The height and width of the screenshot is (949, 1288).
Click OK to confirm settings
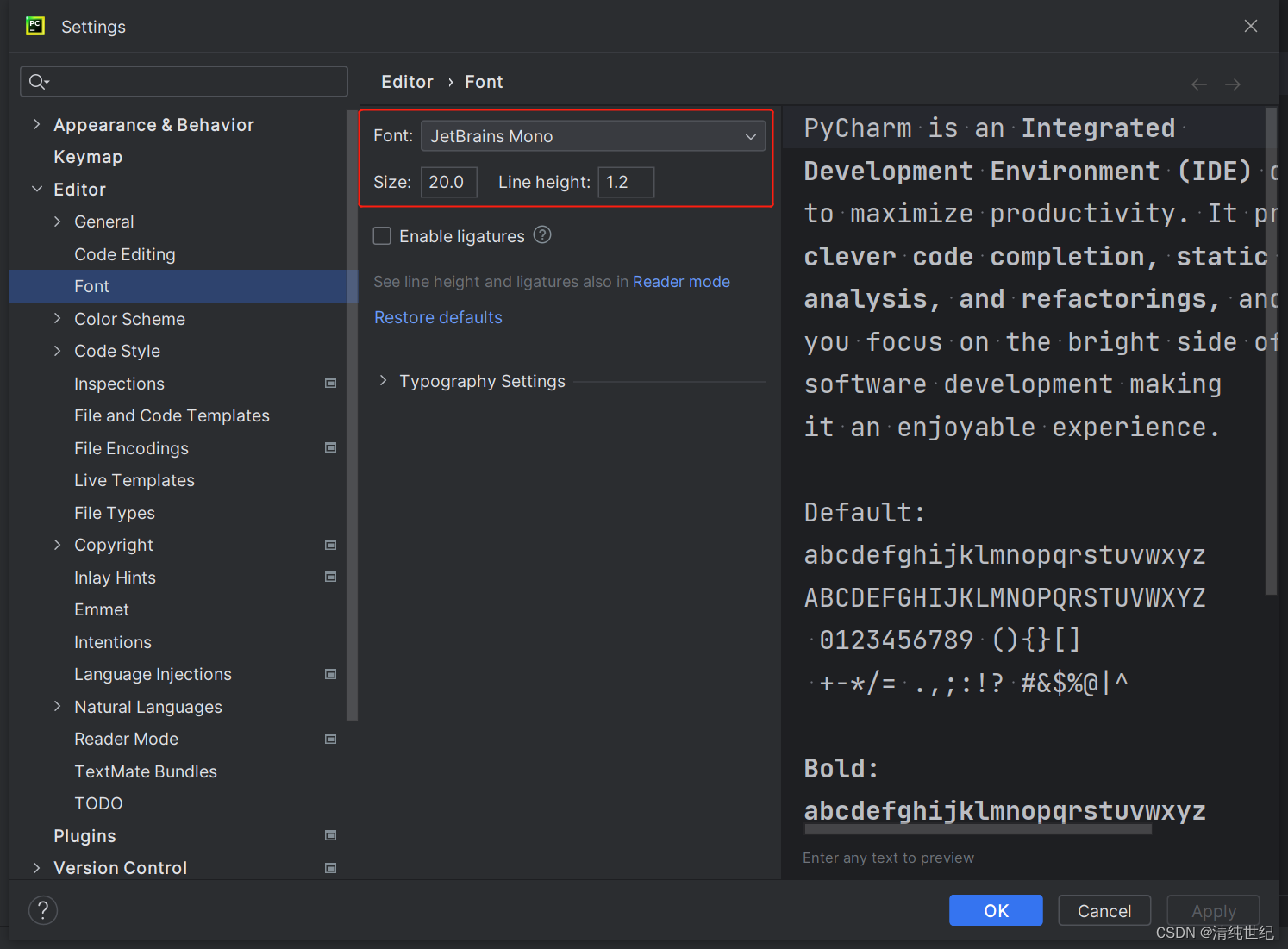pos(996,910)
